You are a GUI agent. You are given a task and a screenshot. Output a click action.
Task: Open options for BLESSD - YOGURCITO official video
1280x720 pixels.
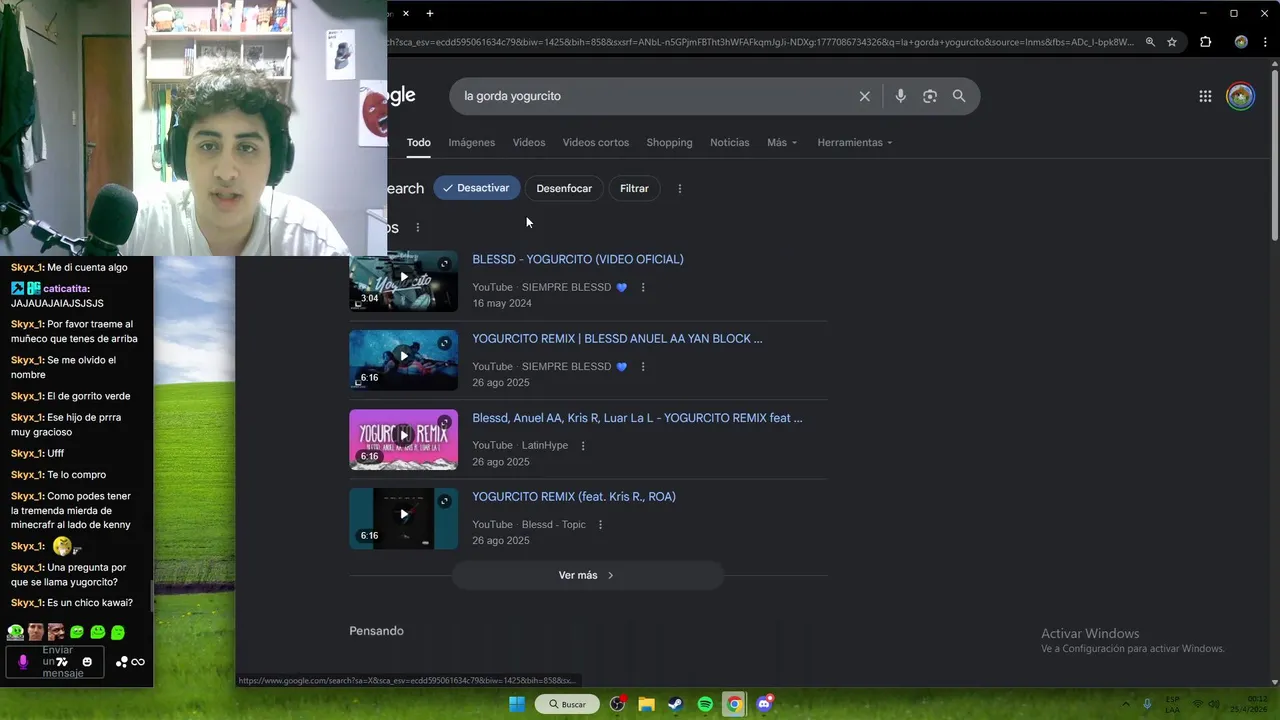pos(643,287)
